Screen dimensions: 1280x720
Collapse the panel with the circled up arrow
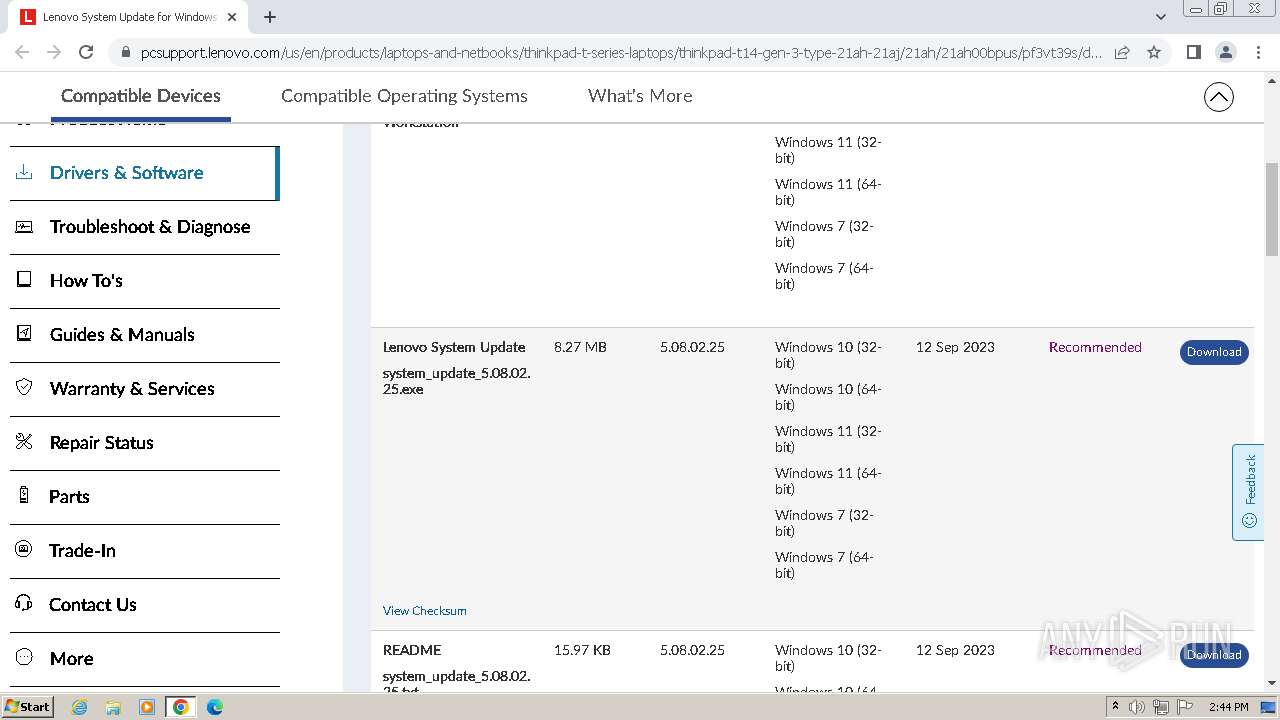point(1218,97)
